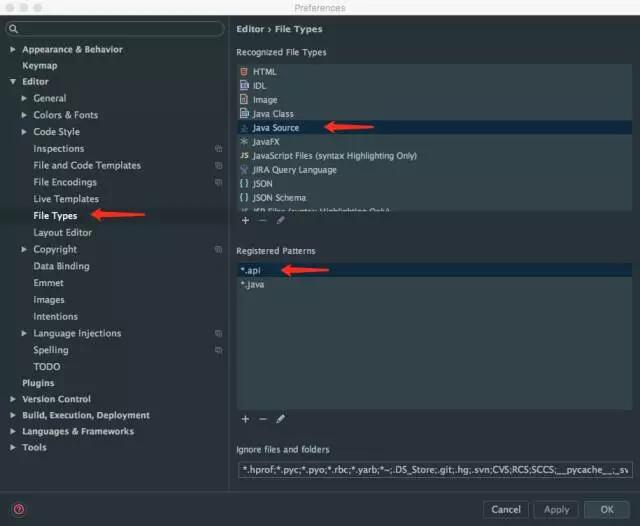Click the JIRA Query Language icon
The width and height of the screenshot is (640, 526).
tap(244, 170)
